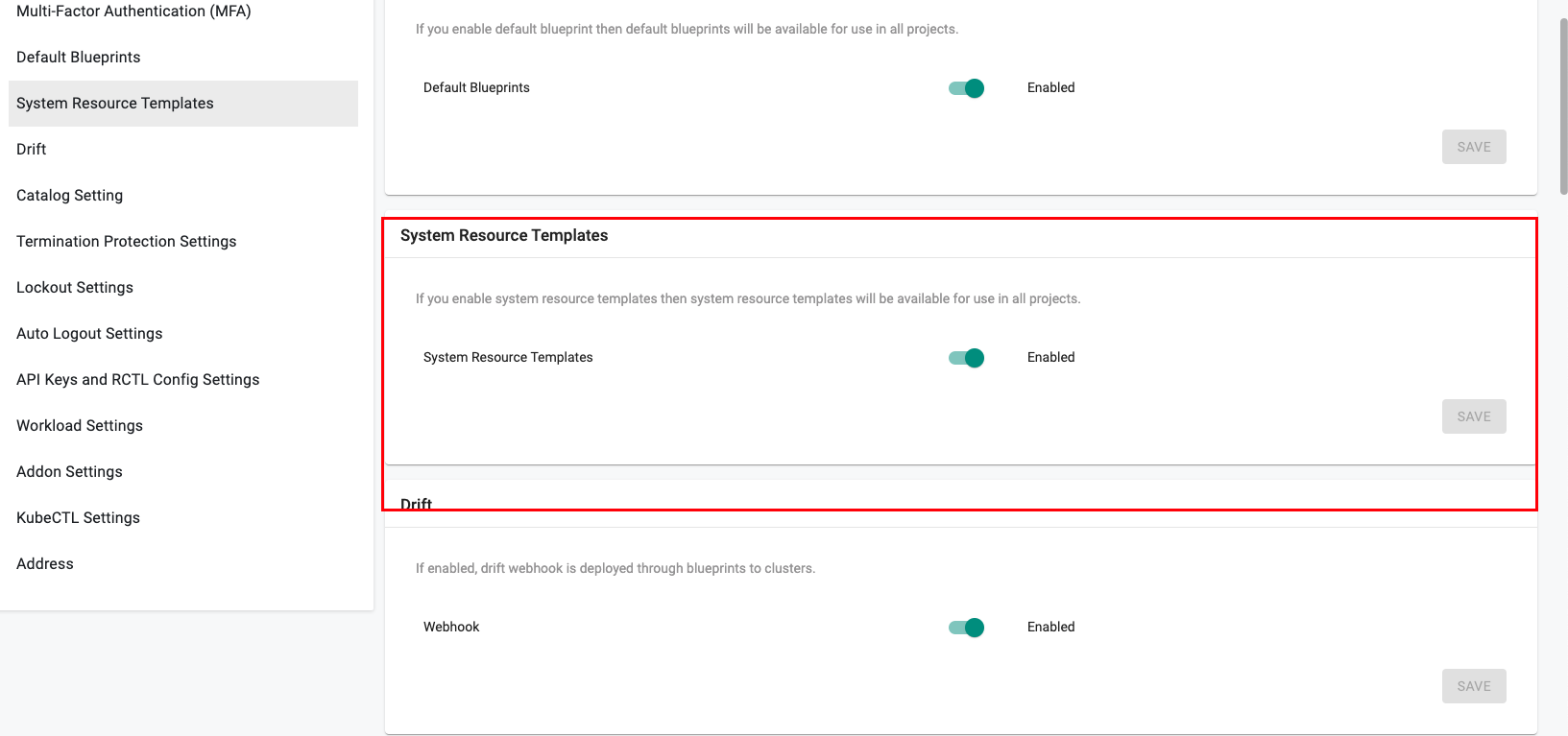Disable the System Resource Templates switch
This screenshot has width=1568, height=736.
(967, 358)
